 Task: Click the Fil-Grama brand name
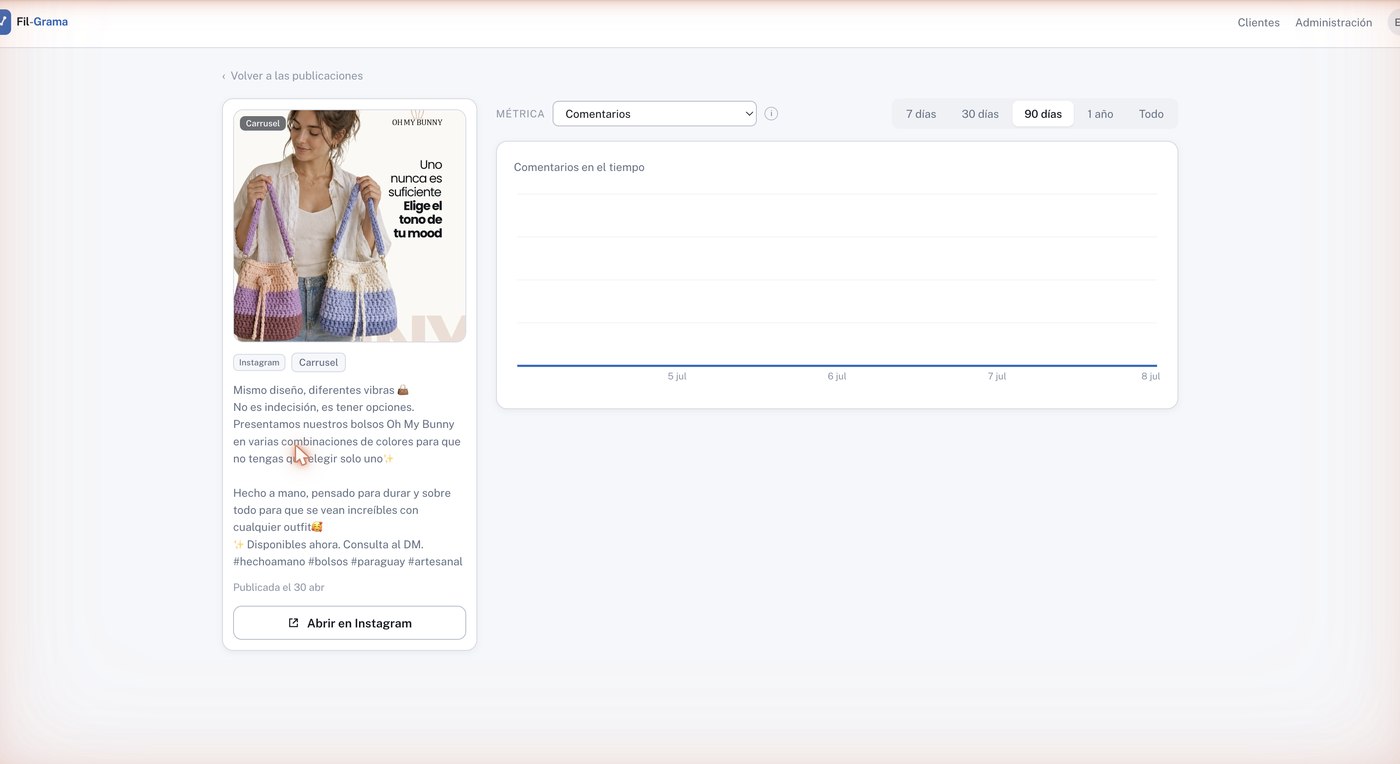tap(42, 21)
